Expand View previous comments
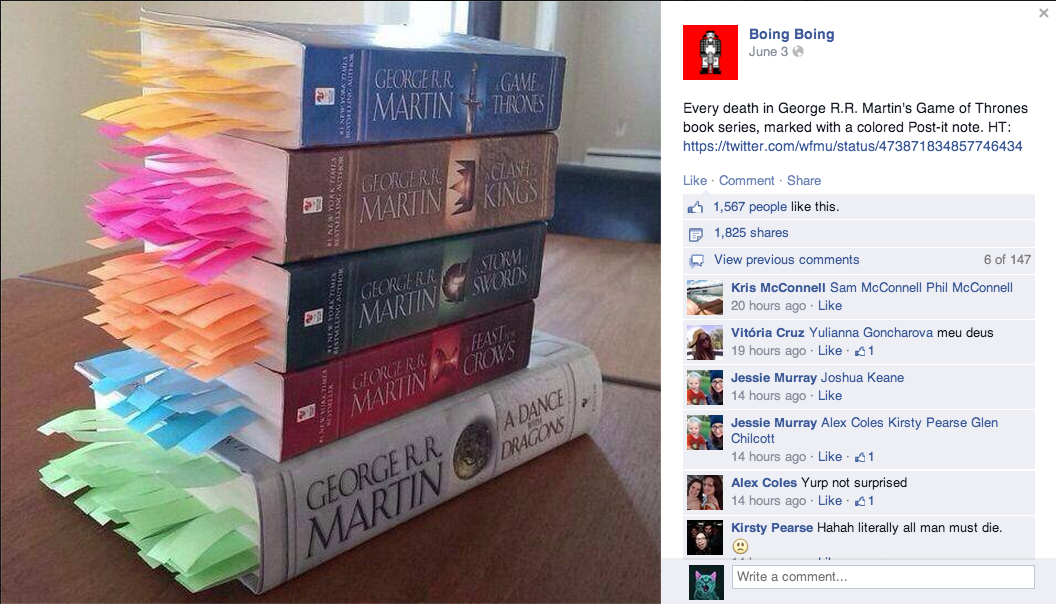 coord(787,260)
